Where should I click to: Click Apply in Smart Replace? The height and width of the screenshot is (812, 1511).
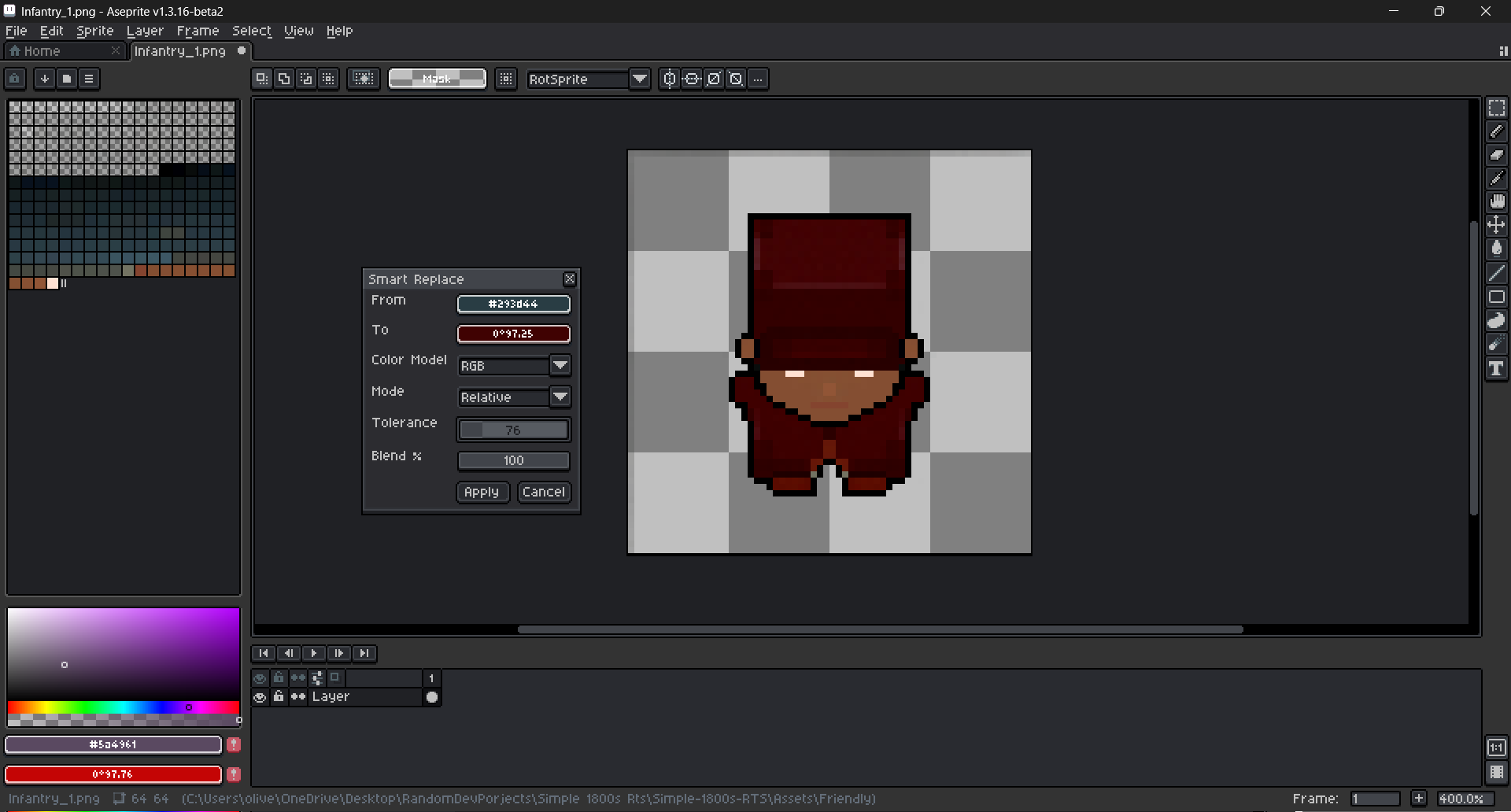[482, 492]
